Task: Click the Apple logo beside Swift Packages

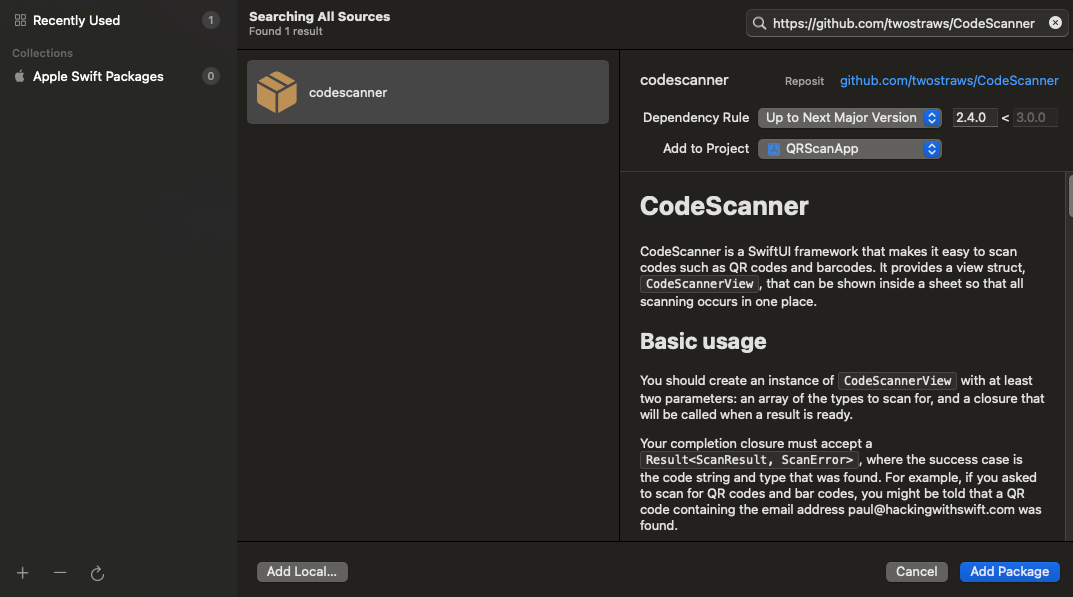Action: (x=20, y=76)
